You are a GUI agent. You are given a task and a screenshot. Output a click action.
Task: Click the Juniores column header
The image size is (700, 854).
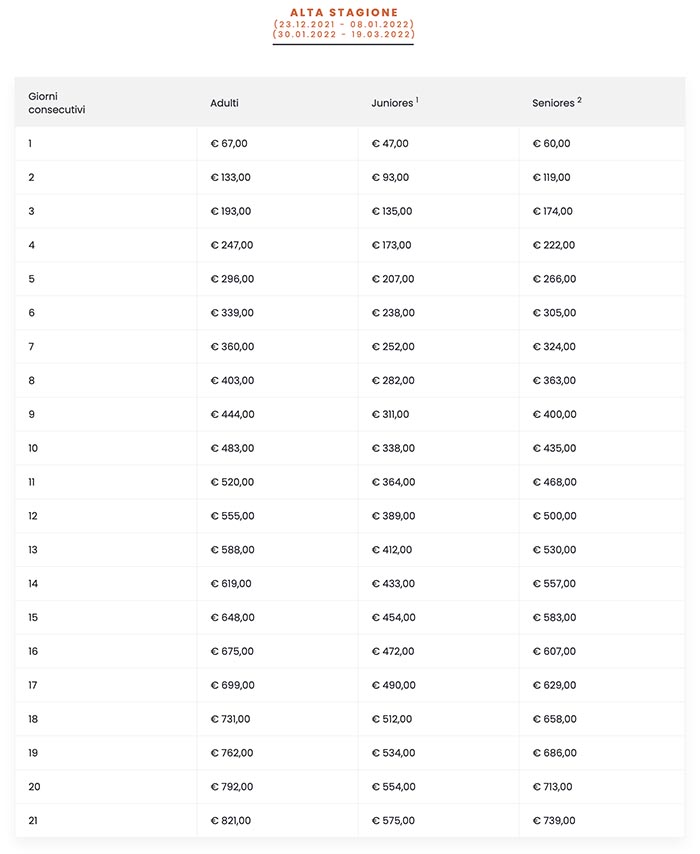(391, 103)
